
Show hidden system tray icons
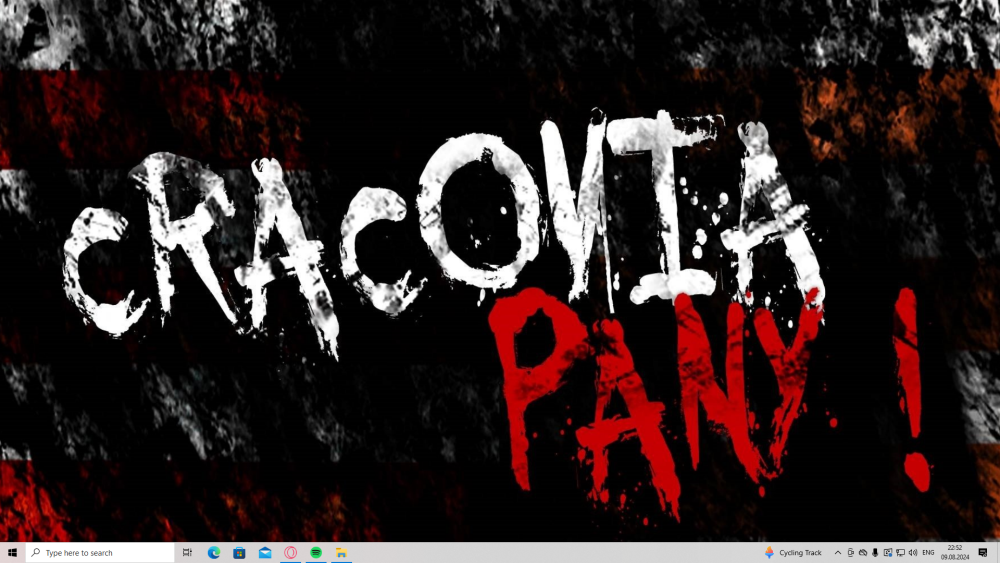tap(838, 553)
